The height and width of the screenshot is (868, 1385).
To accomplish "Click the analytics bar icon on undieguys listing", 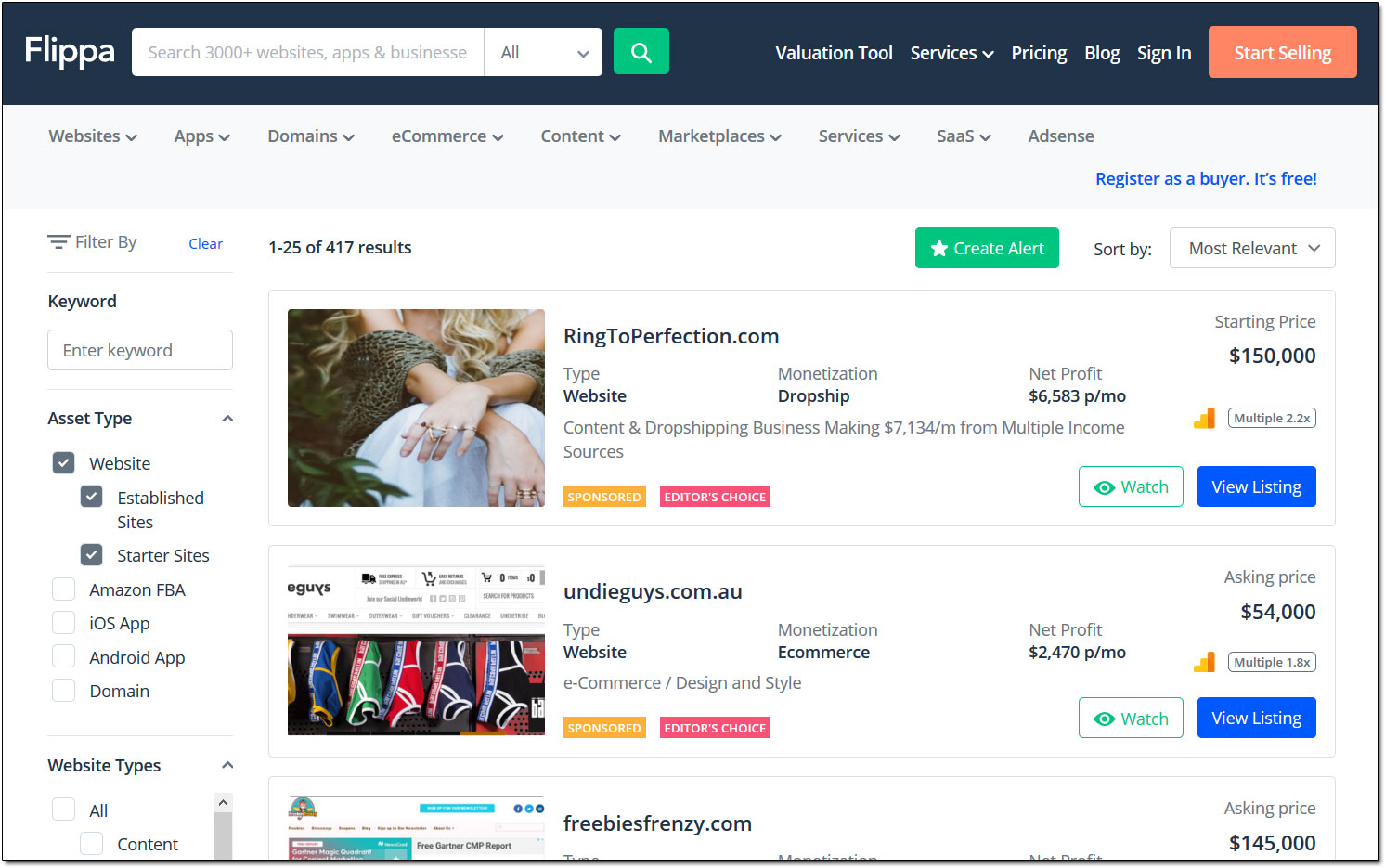I will (x=1204, y=663).
